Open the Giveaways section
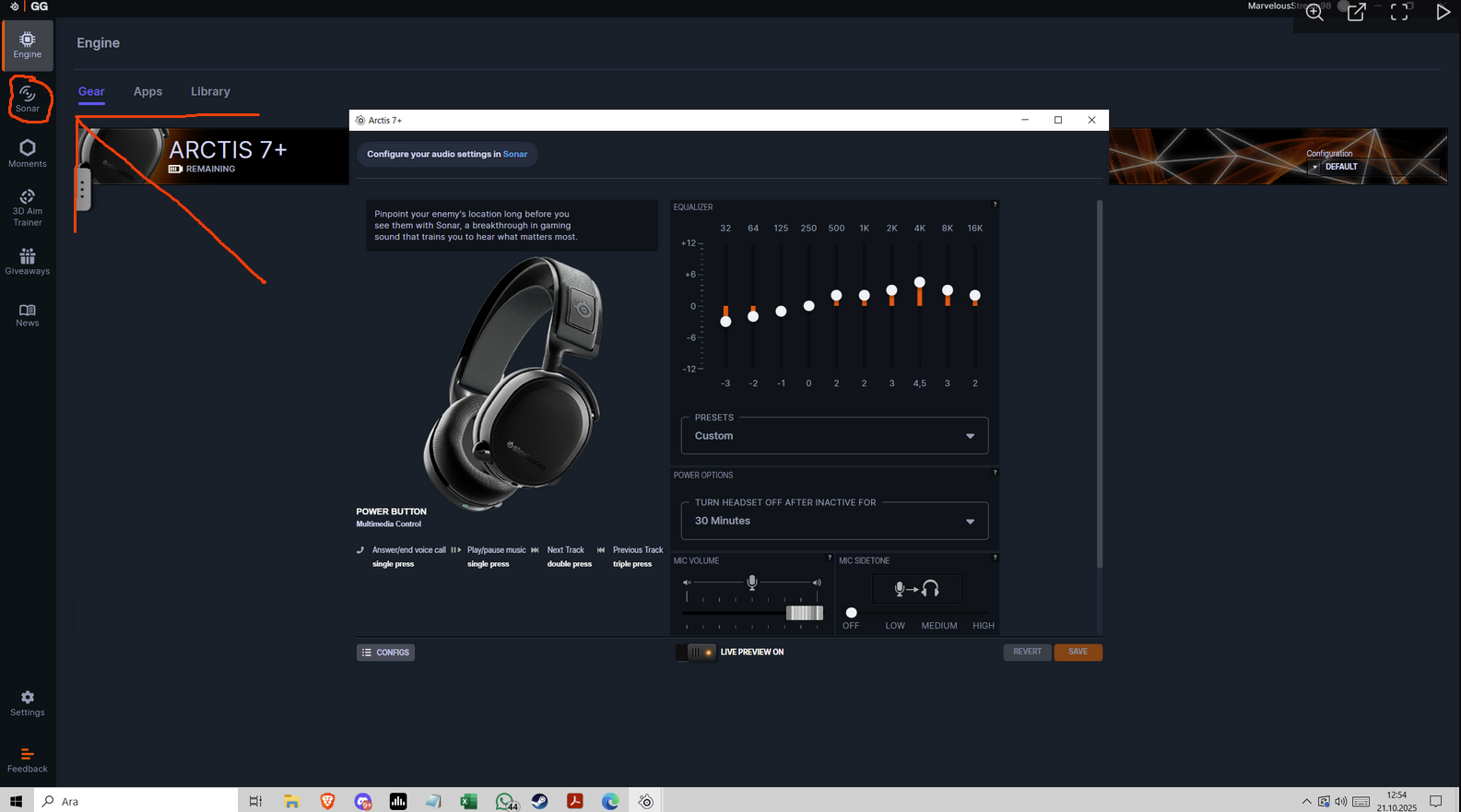Viewport: 1461px width, 812px height. tap(28, 262)
